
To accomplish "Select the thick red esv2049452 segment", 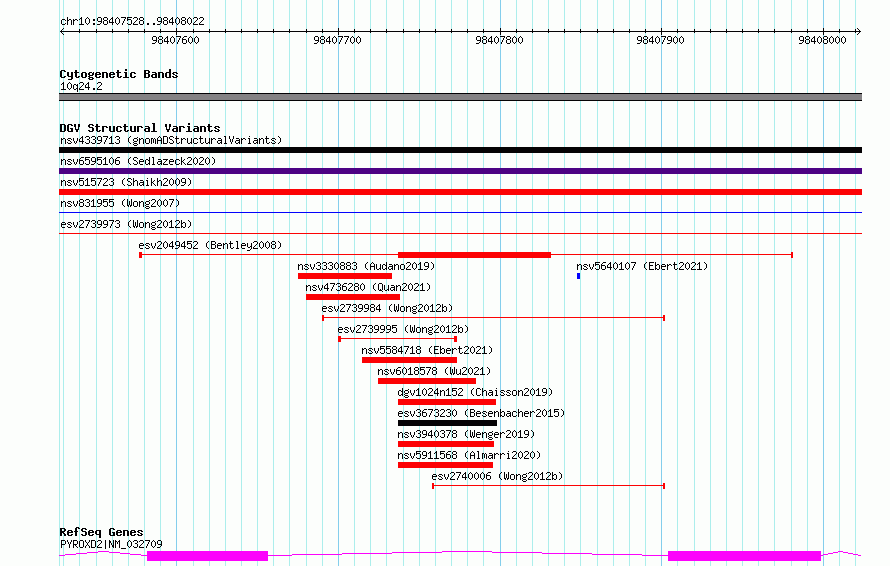I will (x=475, y=255).
